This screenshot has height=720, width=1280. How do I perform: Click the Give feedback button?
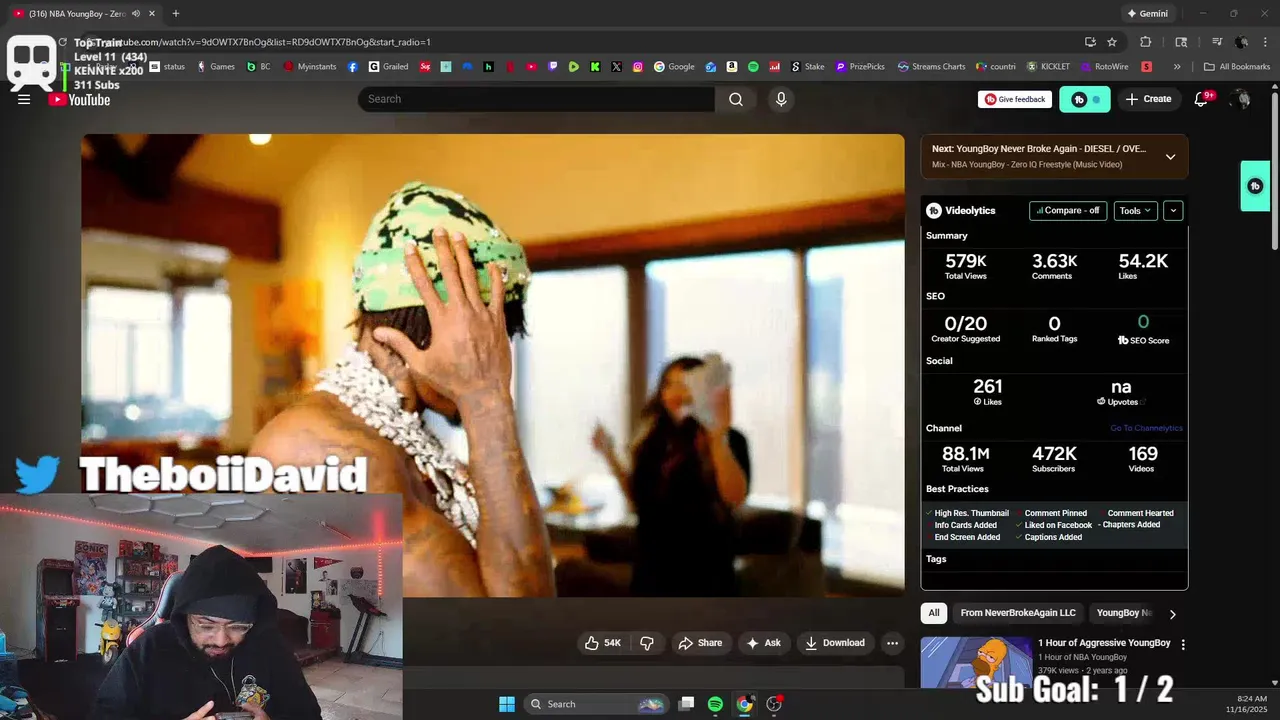[1015, 99]
